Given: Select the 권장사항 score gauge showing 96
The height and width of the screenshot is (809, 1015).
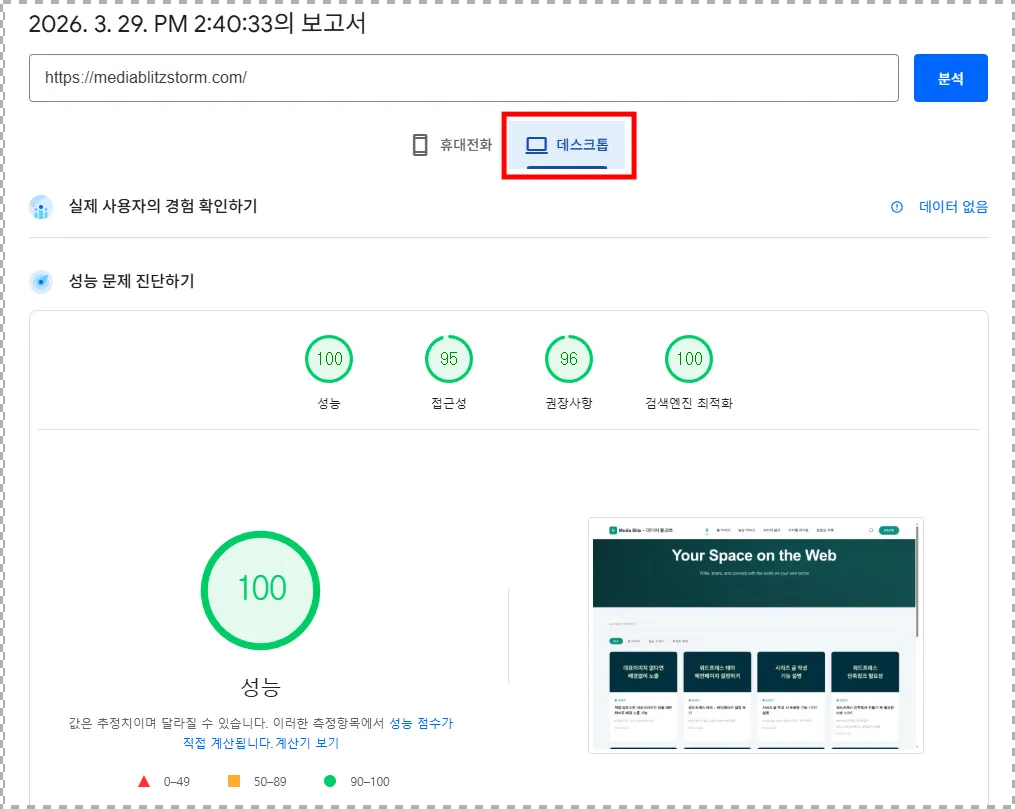Looking at the screenshot, I should click(568, 358).
